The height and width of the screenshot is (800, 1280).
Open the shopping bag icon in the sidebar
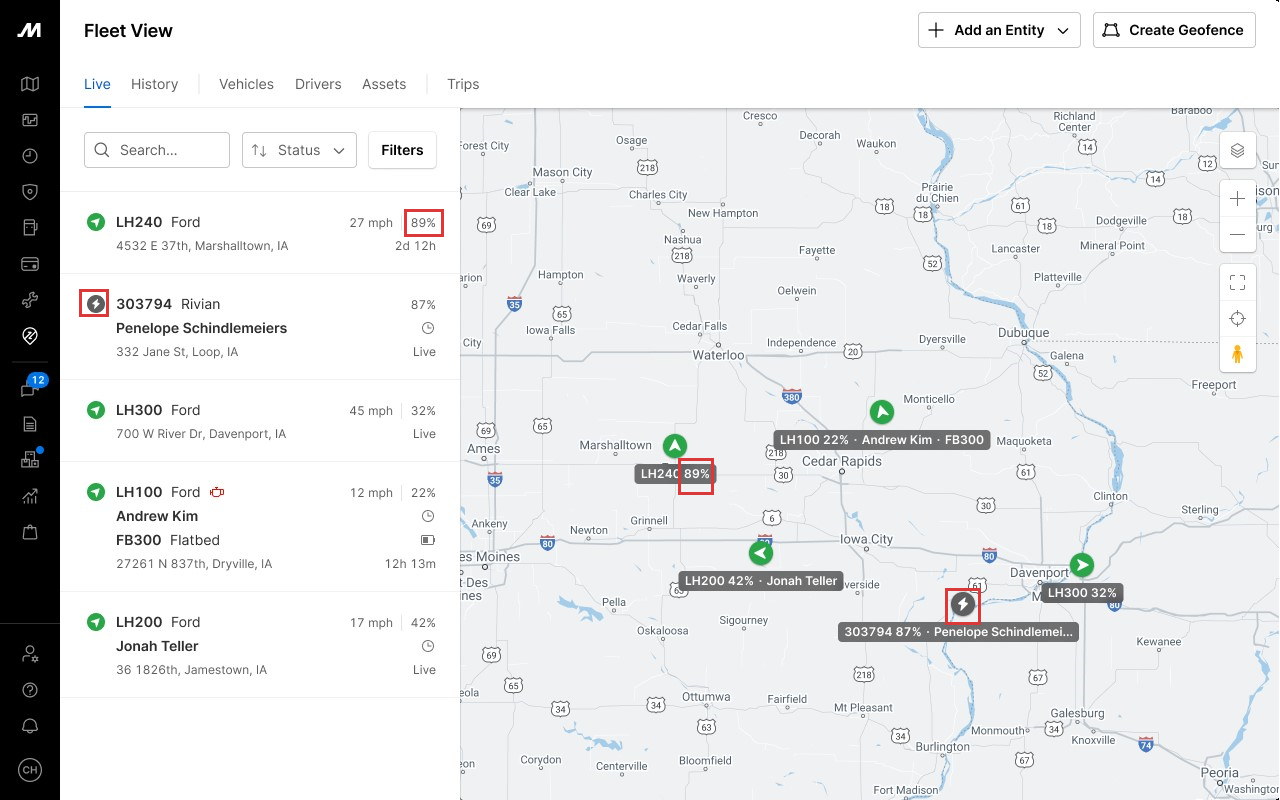[x=30, y=532]
